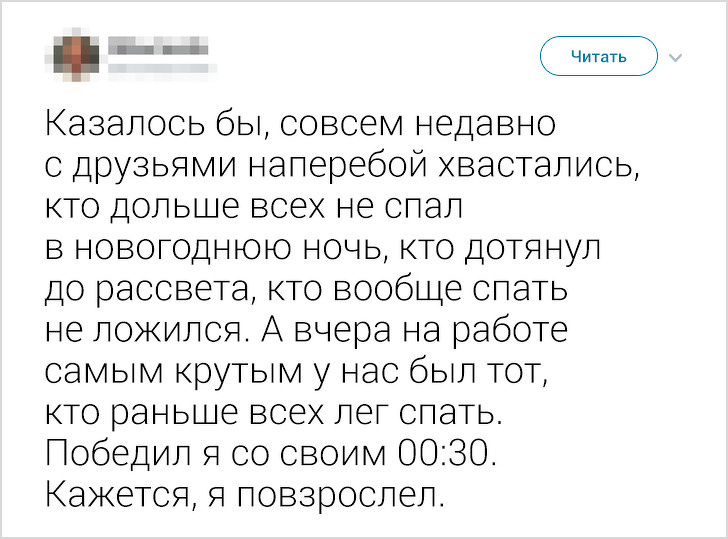This screenshot has height=539, width=728.
Task: Click the blurred username handle below name
Action: [158, 68]
